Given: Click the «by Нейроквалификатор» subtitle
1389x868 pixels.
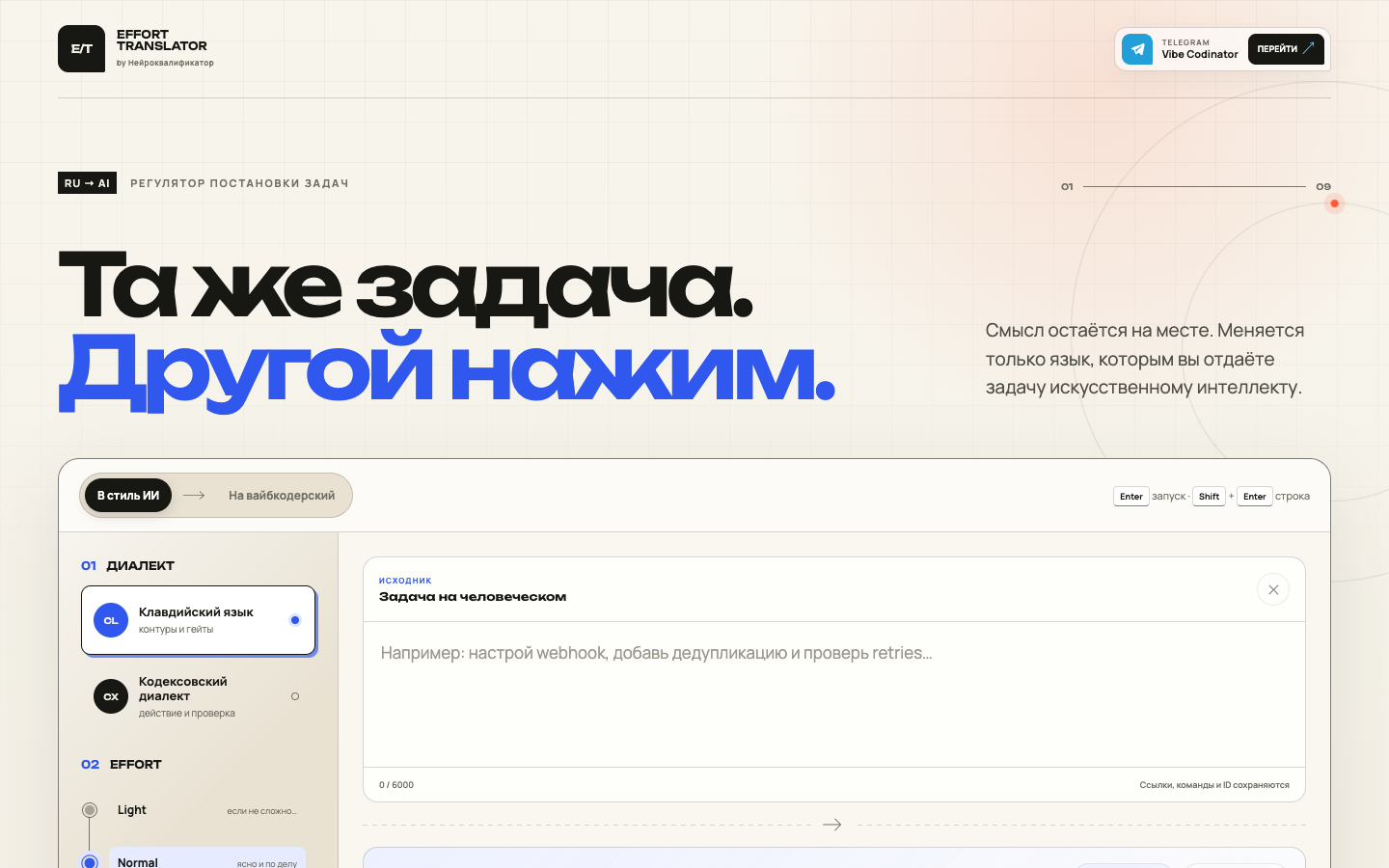Looking at the screenshot, I should click(x=165, y=63).
